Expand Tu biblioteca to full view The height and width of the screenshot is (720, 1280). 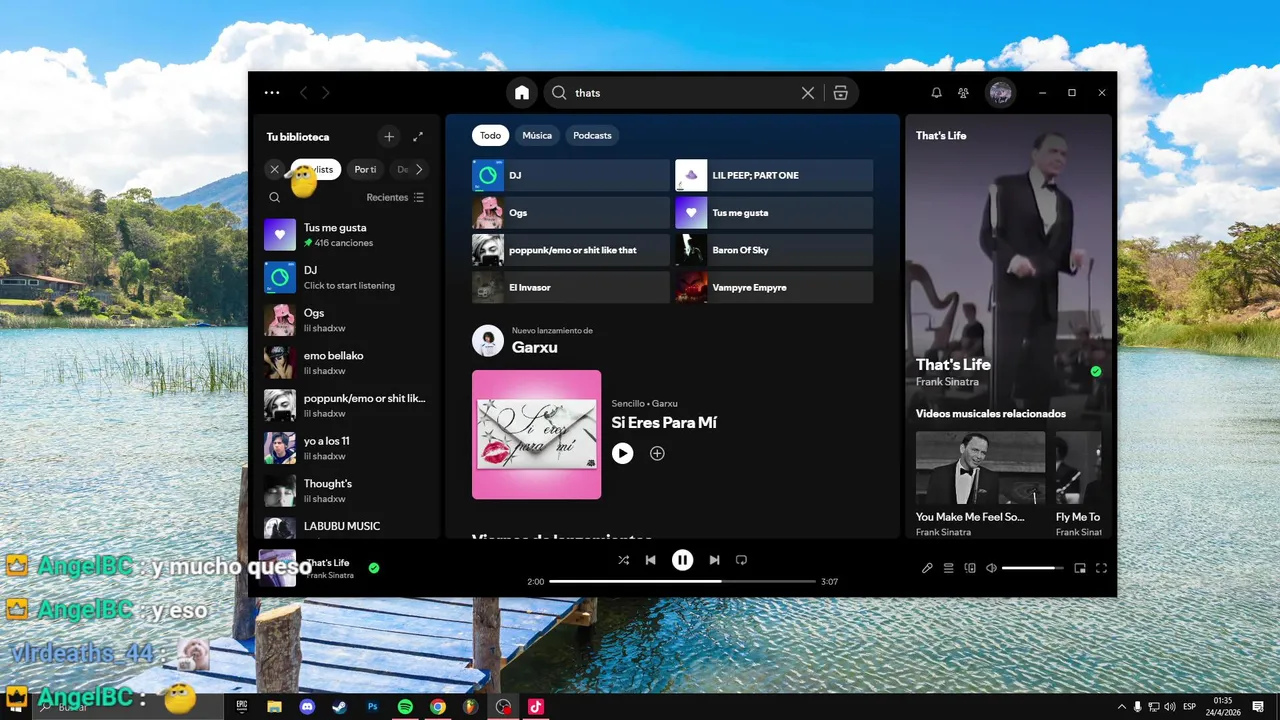(418, 137)
